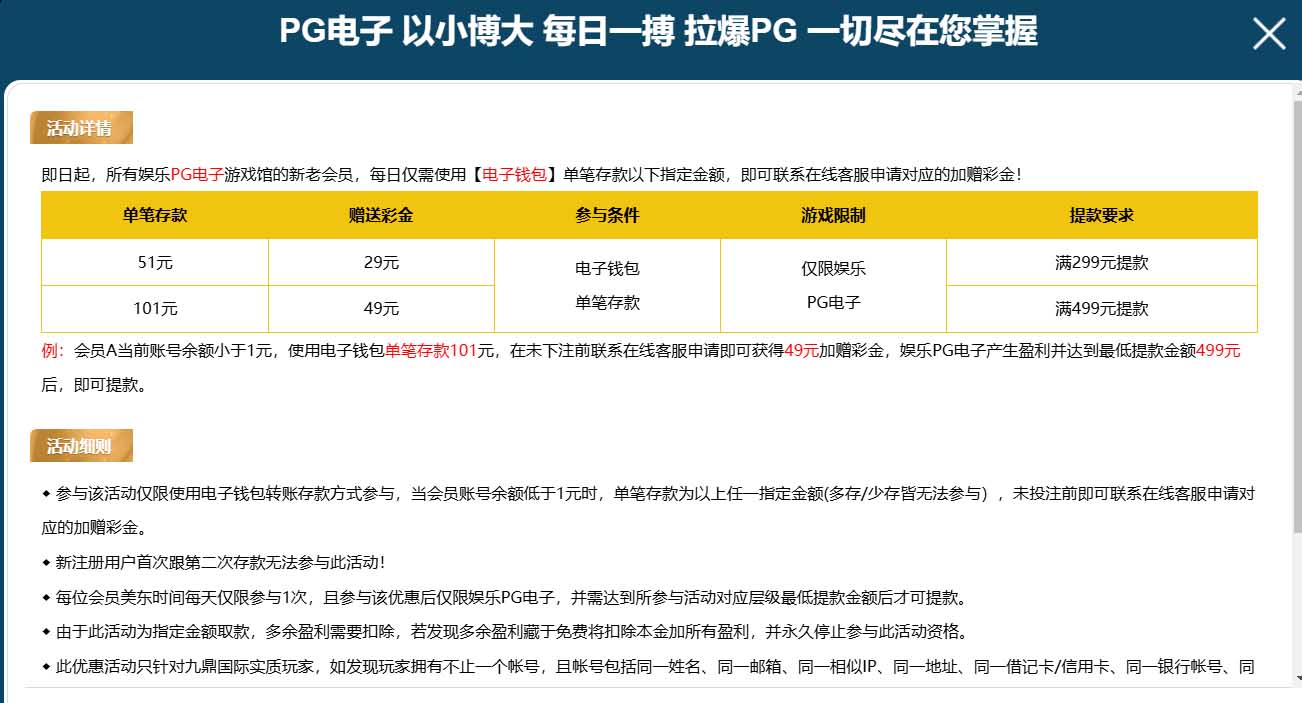This screenshot has height=703, width=1302.
Task: Click 电子钱包 in the 参与条件 column cell
Action: [x=607, y=269]
